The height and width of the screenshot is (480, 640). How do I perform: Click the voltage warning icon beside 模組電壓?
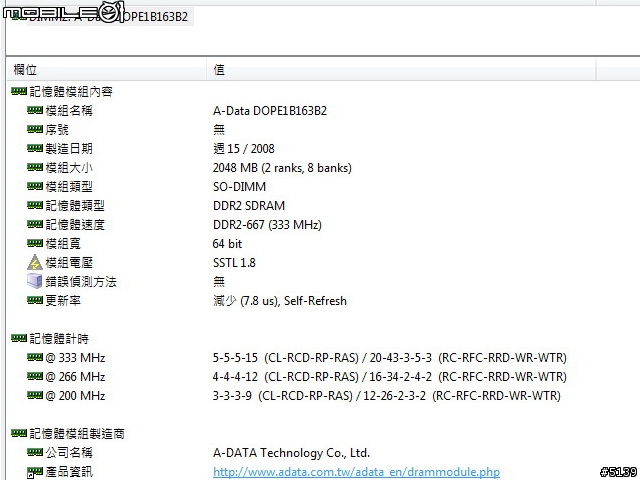coord(35,262)
